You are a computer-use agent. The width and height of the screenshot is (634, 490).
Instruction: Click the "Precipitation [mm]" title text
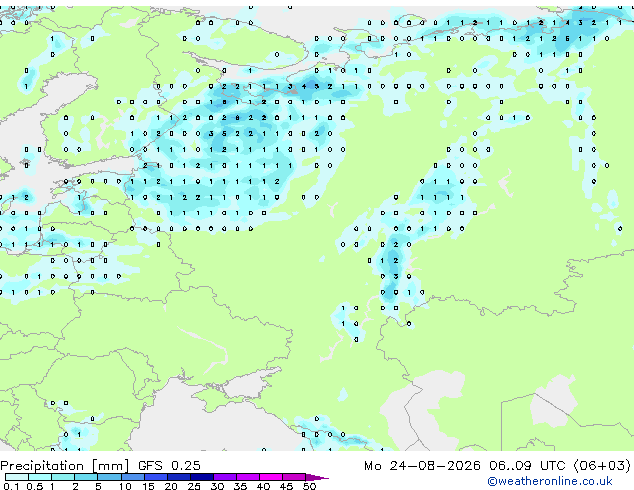[x=64, y=466]
